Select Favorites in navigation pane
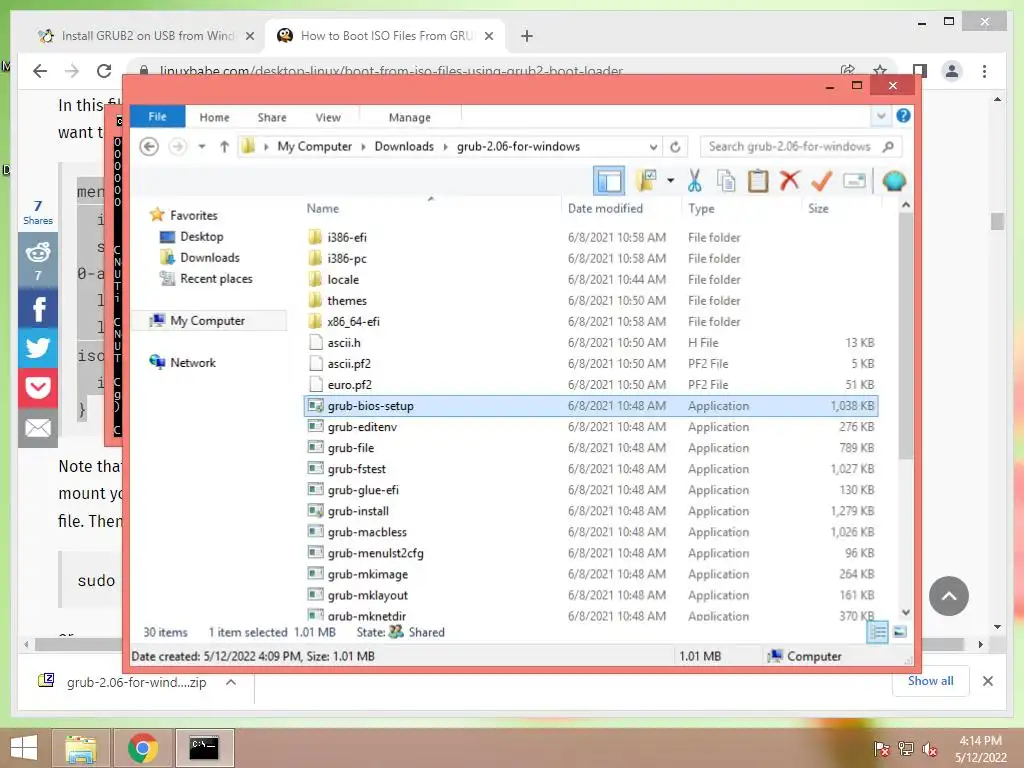 click(193, 215)
